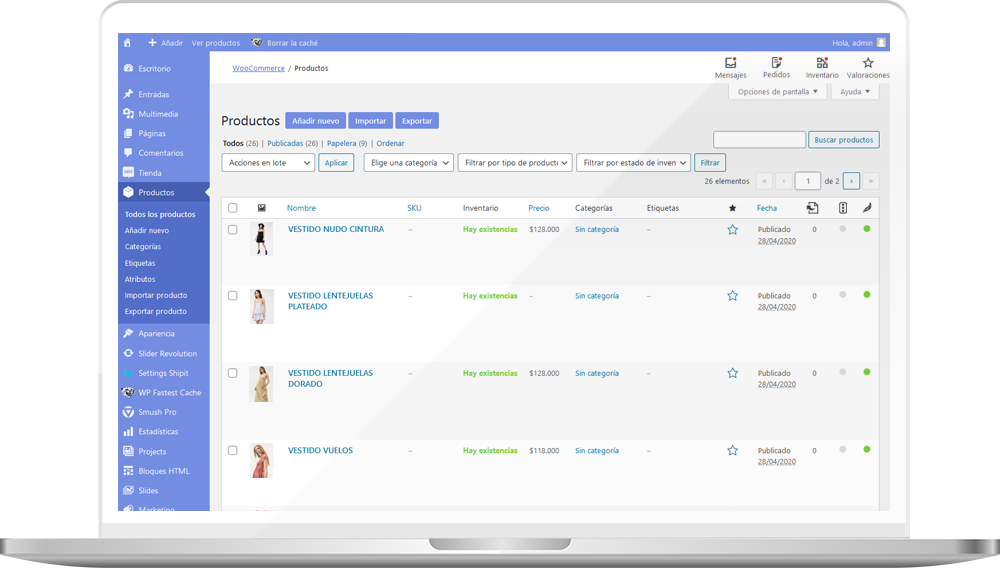Expand Opciones de pantalla panel
This screenshot has height=568, width=1000.
(777, 92)
